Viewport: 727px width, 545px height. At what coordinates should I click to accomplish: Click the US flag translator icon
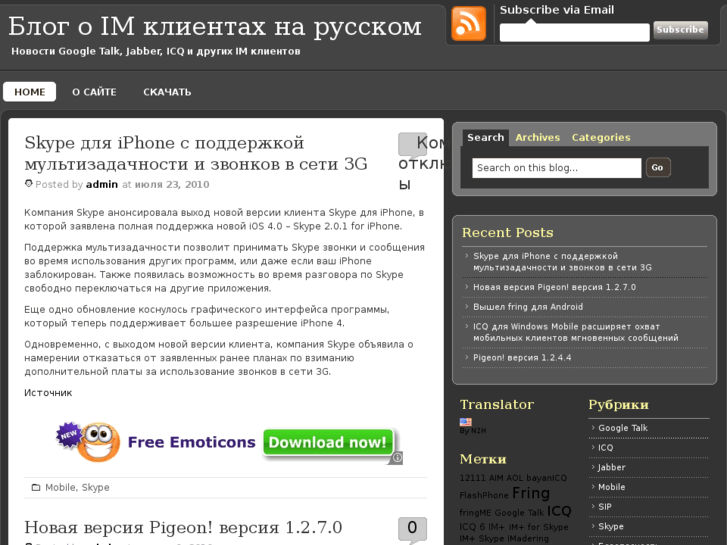(x=466, y=422)
